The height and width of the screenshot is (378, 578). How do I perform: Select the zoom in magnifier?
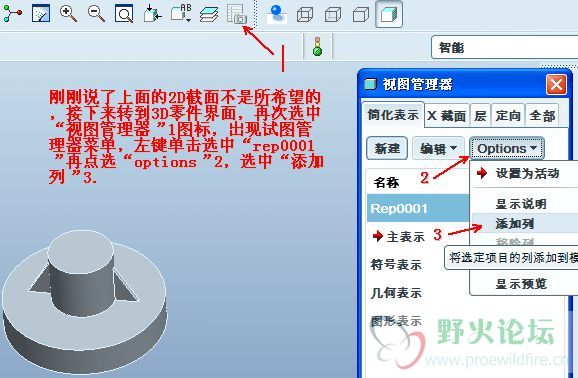click(x=69, y=14)
